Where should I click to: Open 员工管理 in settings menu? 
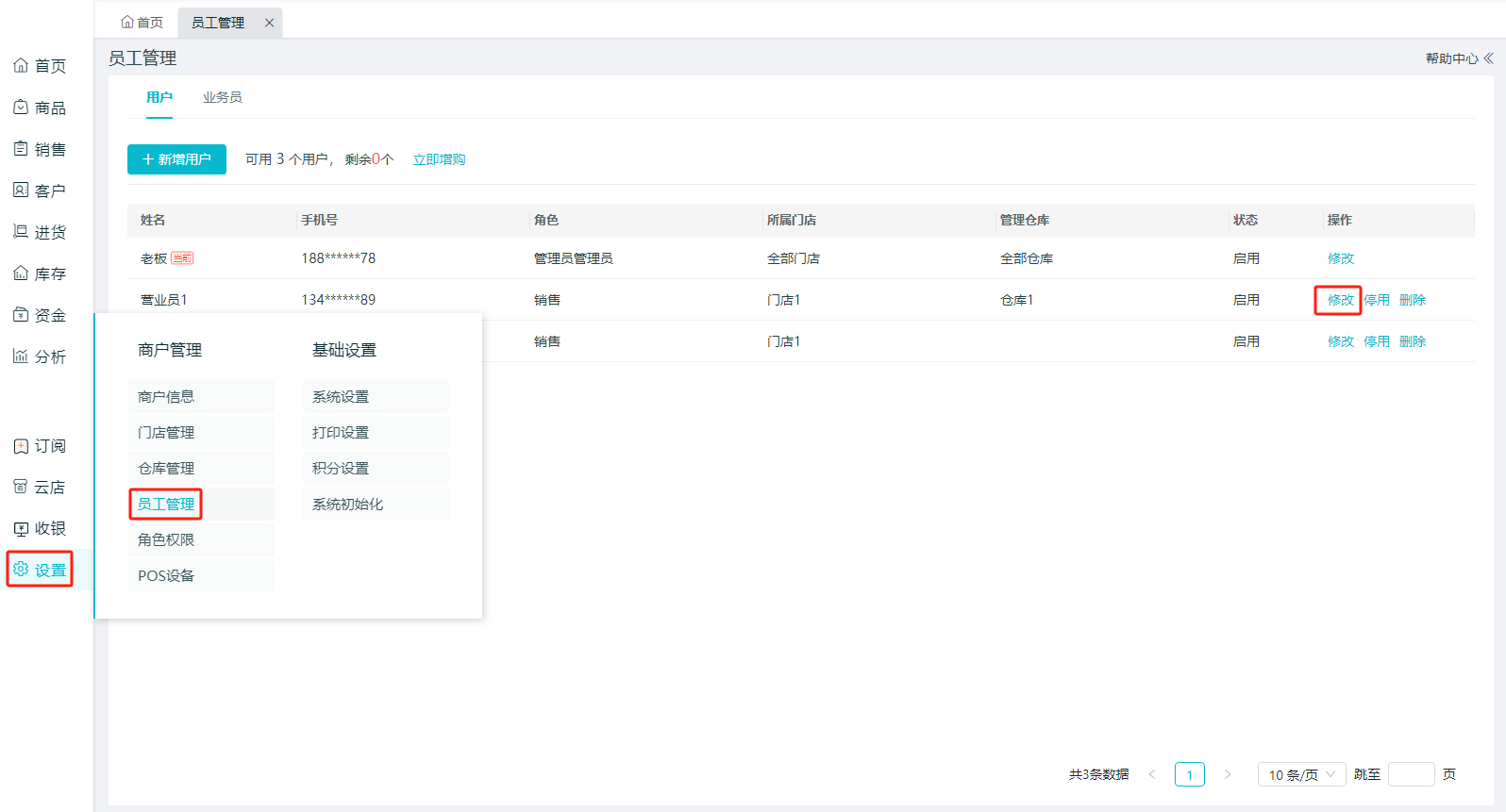[201, 505]
